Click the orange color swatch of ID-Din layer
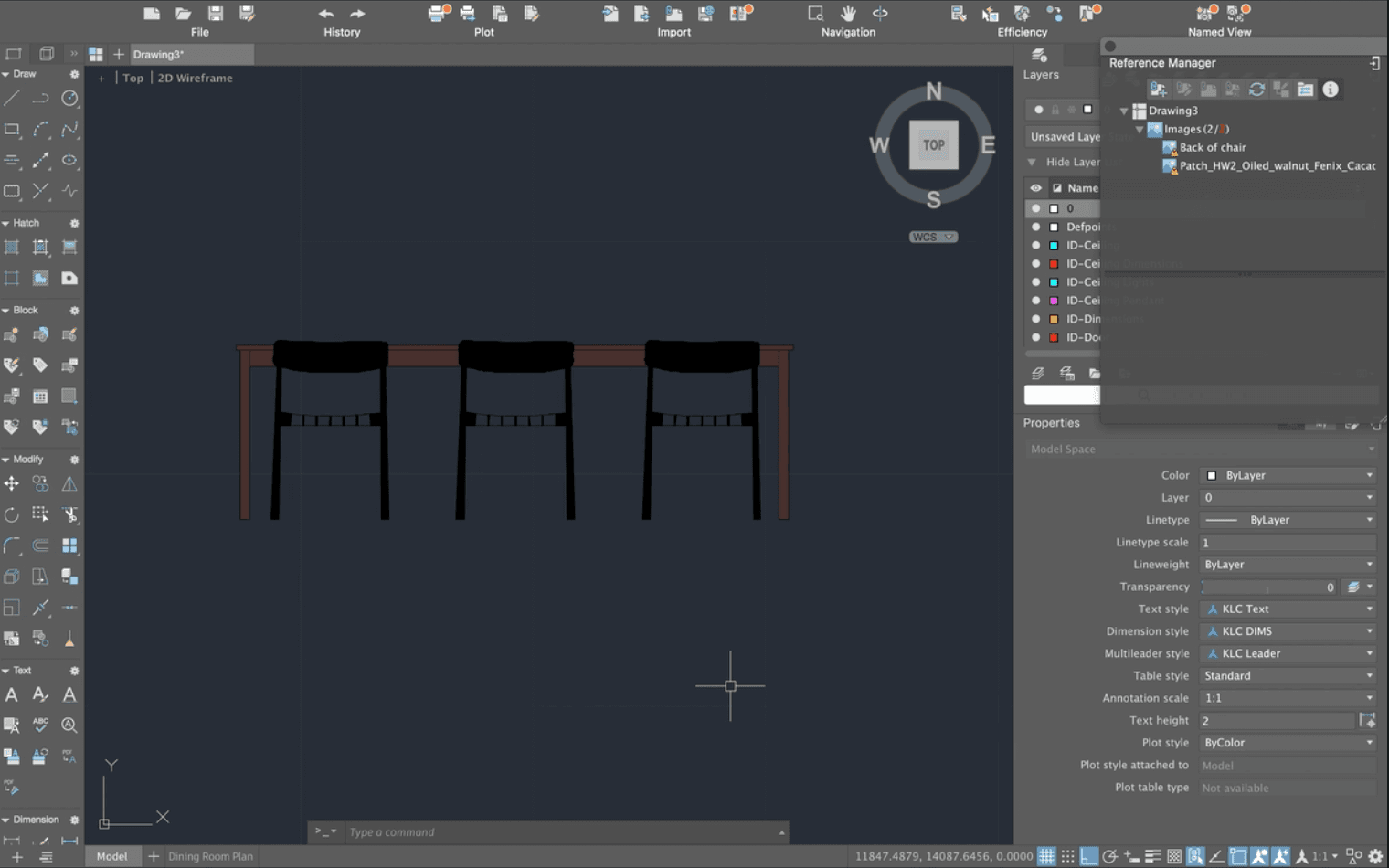This screenshot has width=1389, height=868. pyautogui.click(x=1054, y=319)
